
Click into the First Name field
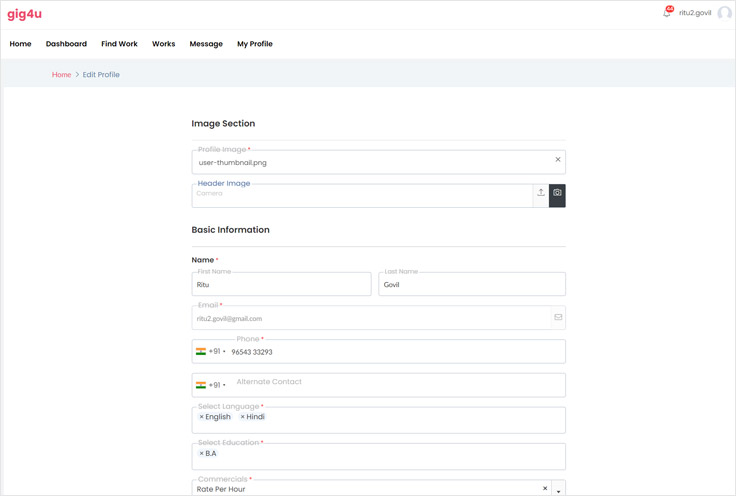(x=281, y=285)
